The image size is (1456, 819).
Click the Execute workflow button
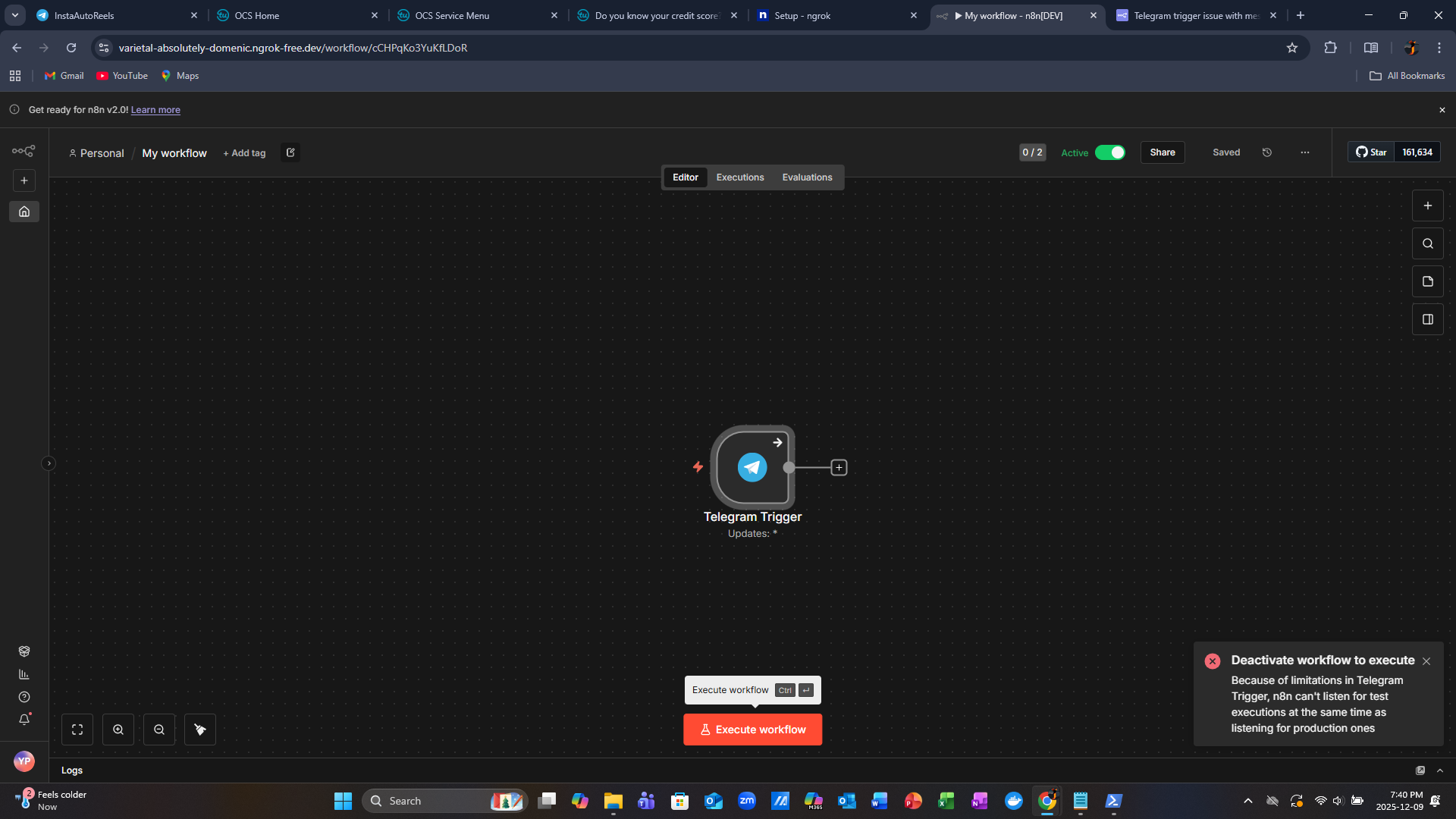click(x=752, y=729)
